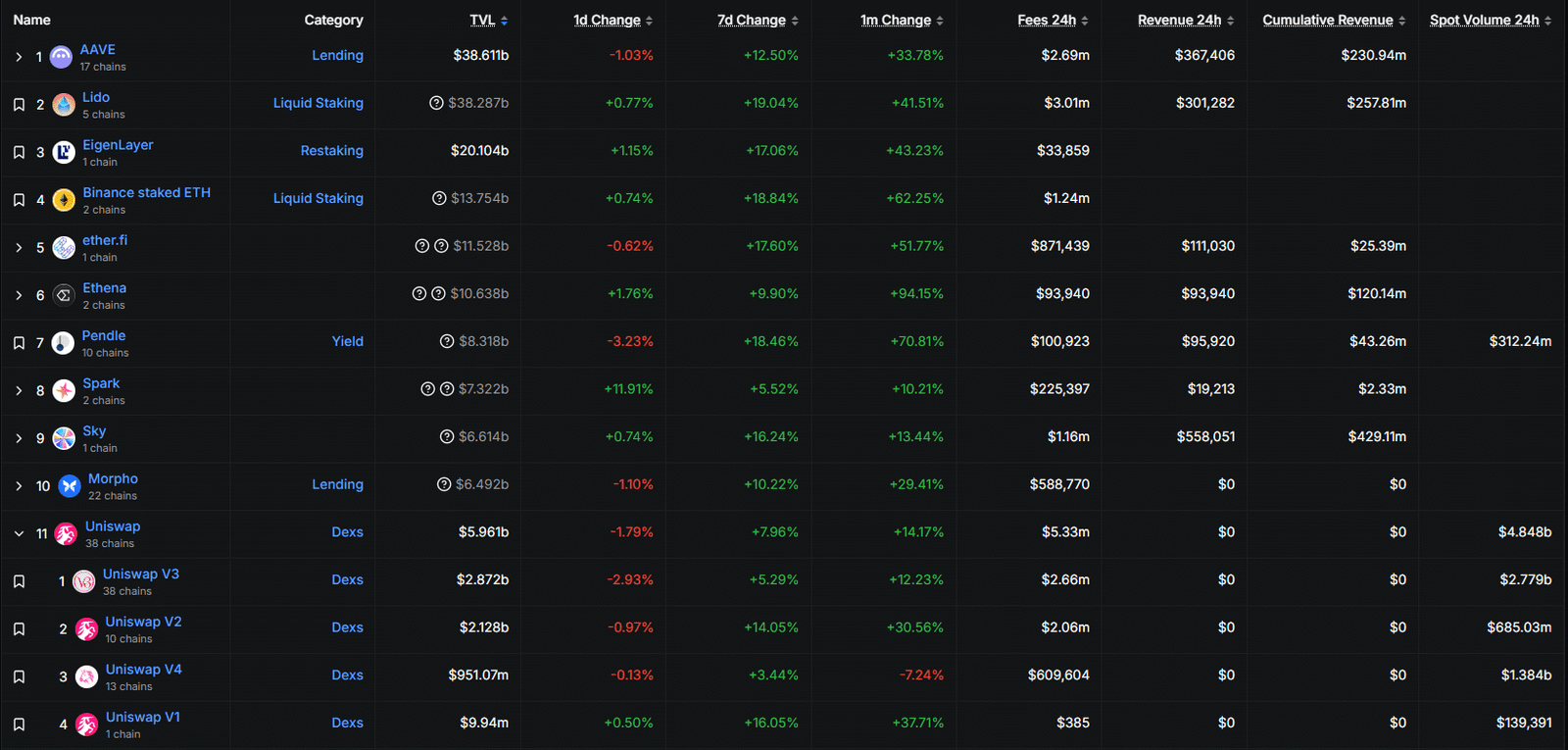Expand the AAVE row chevron
Image resolution: width=1568 pixels, height=750 pixels.
(x=19, y=57)
